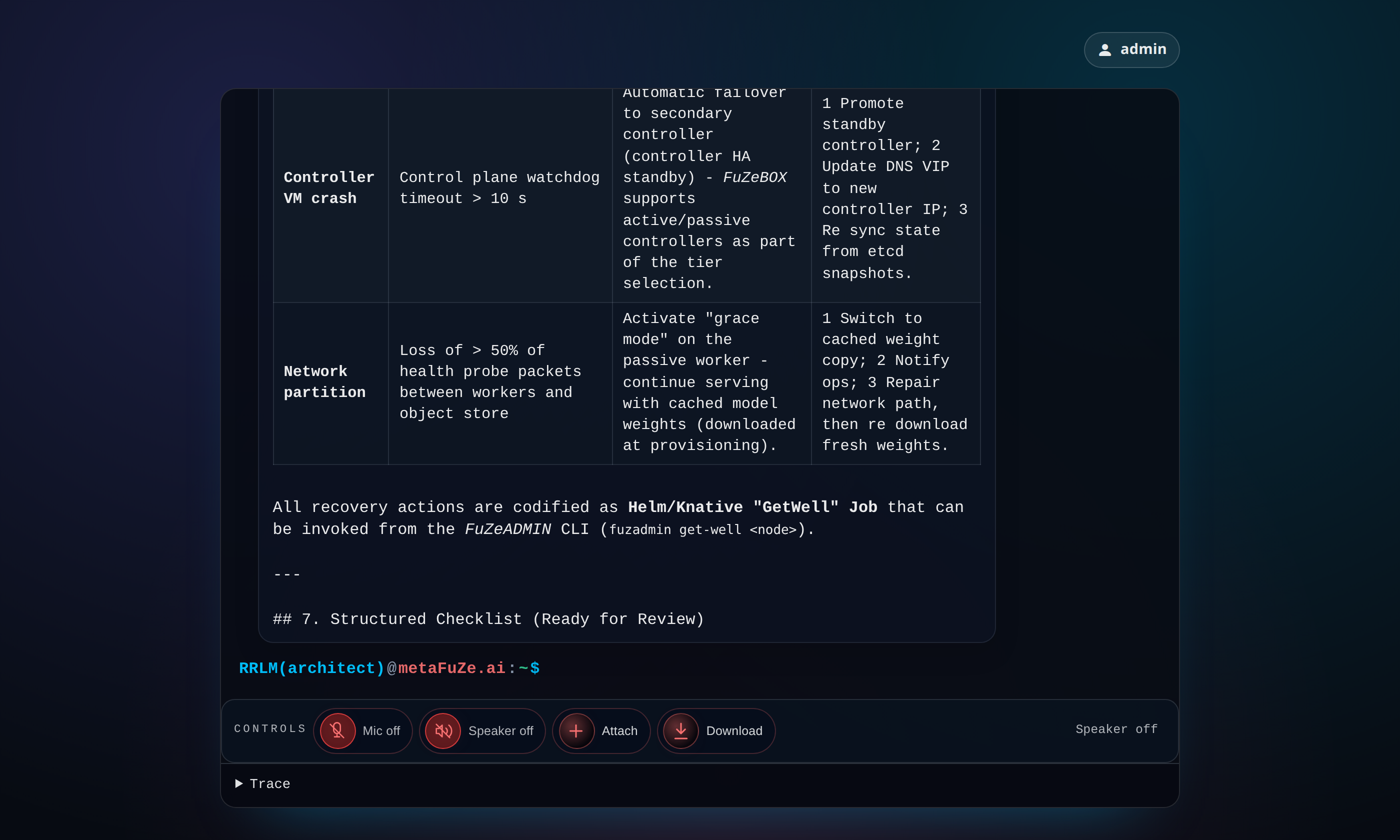1400x840 pixels.
Task: Click the RRLM(architect) prompt text
Action: coord(311,668)
